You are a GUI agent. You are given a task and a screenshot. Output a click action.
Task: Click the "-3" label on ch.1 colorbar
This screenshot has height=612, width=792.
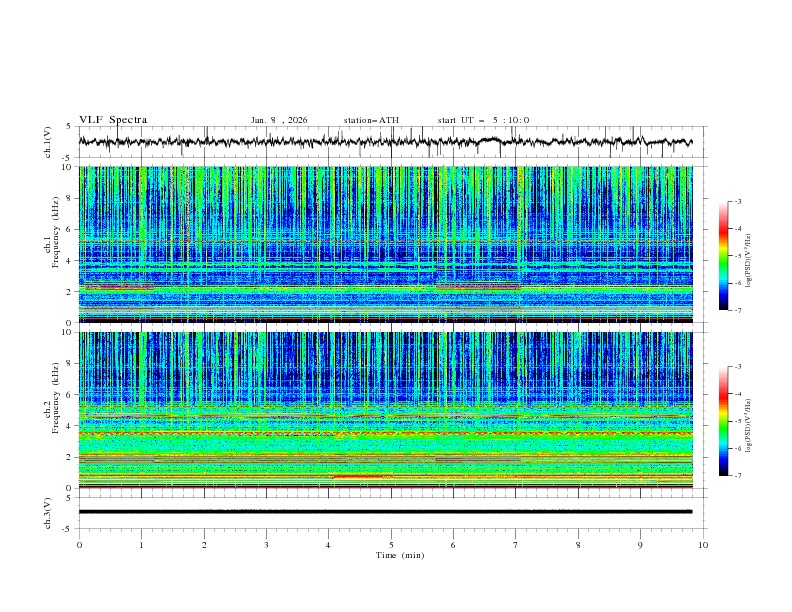click(x=737, y=201)
